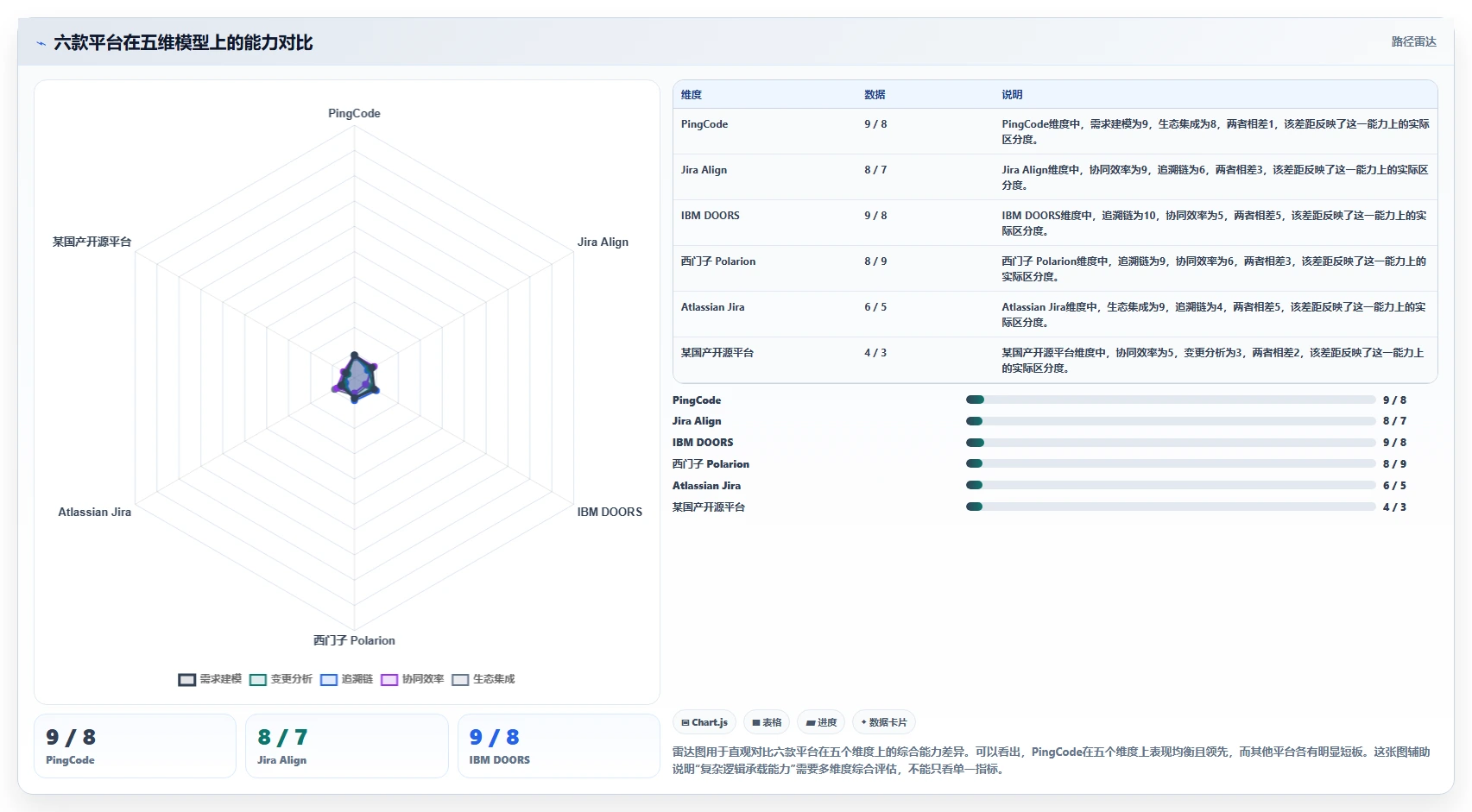Click the 数据 table column header
This screenshot has width=1472, height=812.
click(875, 95)
